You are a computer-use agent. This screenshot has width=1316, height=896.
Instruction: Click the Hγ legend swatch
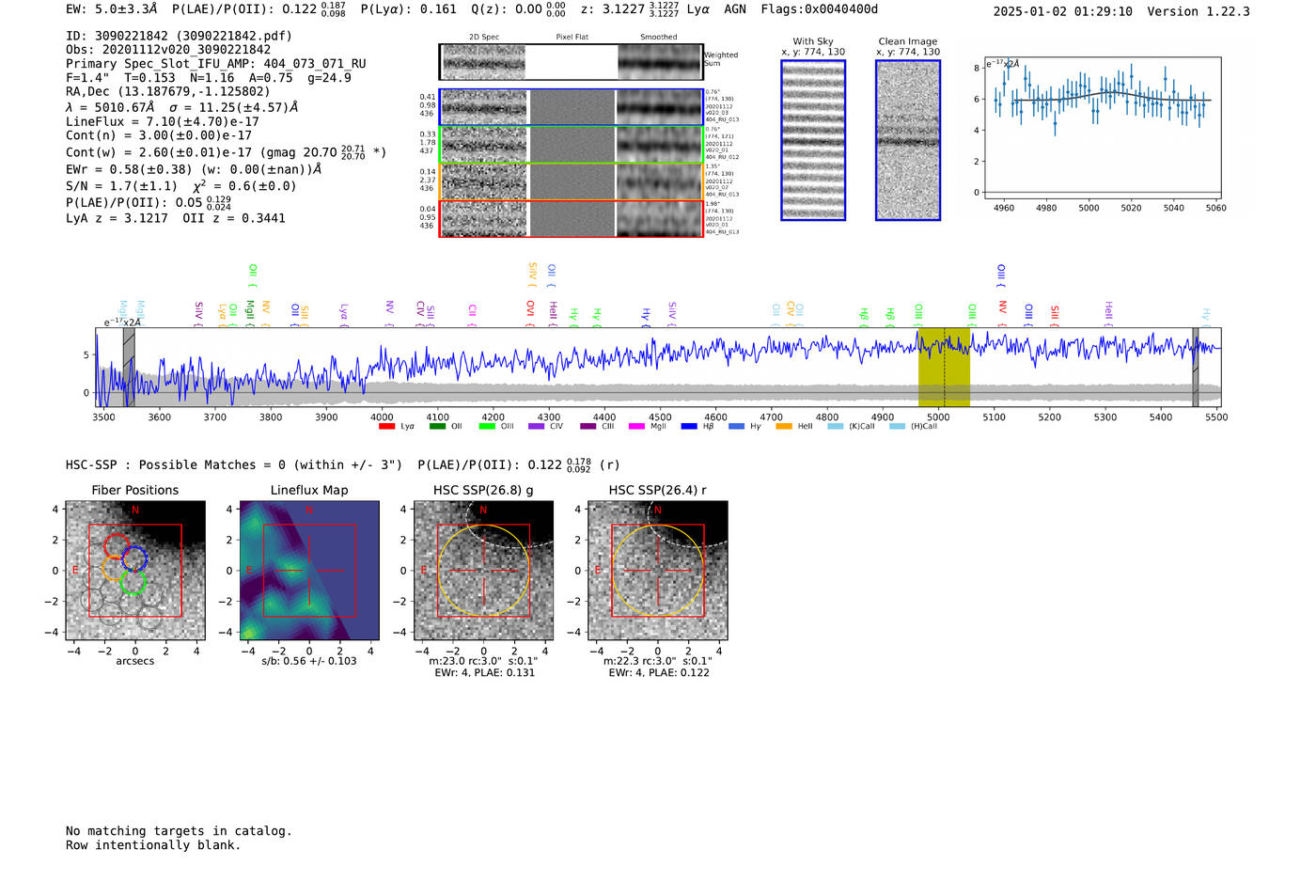[x=736, y=427]
